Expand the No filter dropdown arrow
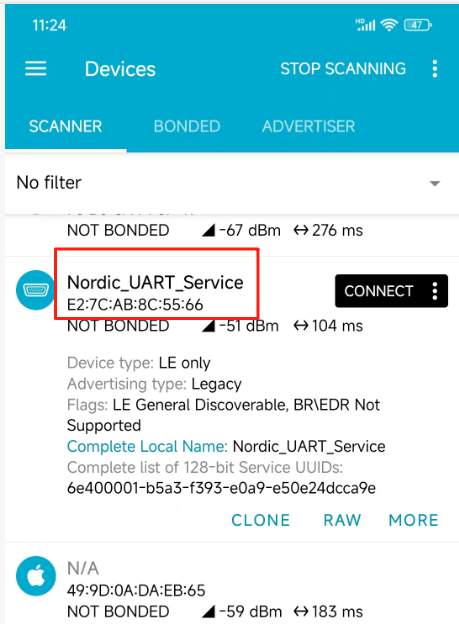 pyautogui.click(x=435, y=183)
